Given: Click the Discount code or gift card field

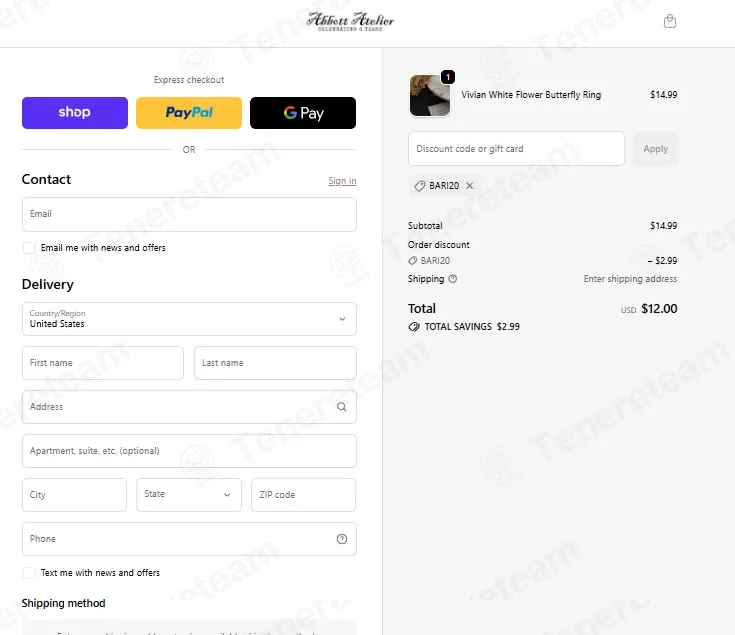Looking at the screenshot, I should click(516, 149).
